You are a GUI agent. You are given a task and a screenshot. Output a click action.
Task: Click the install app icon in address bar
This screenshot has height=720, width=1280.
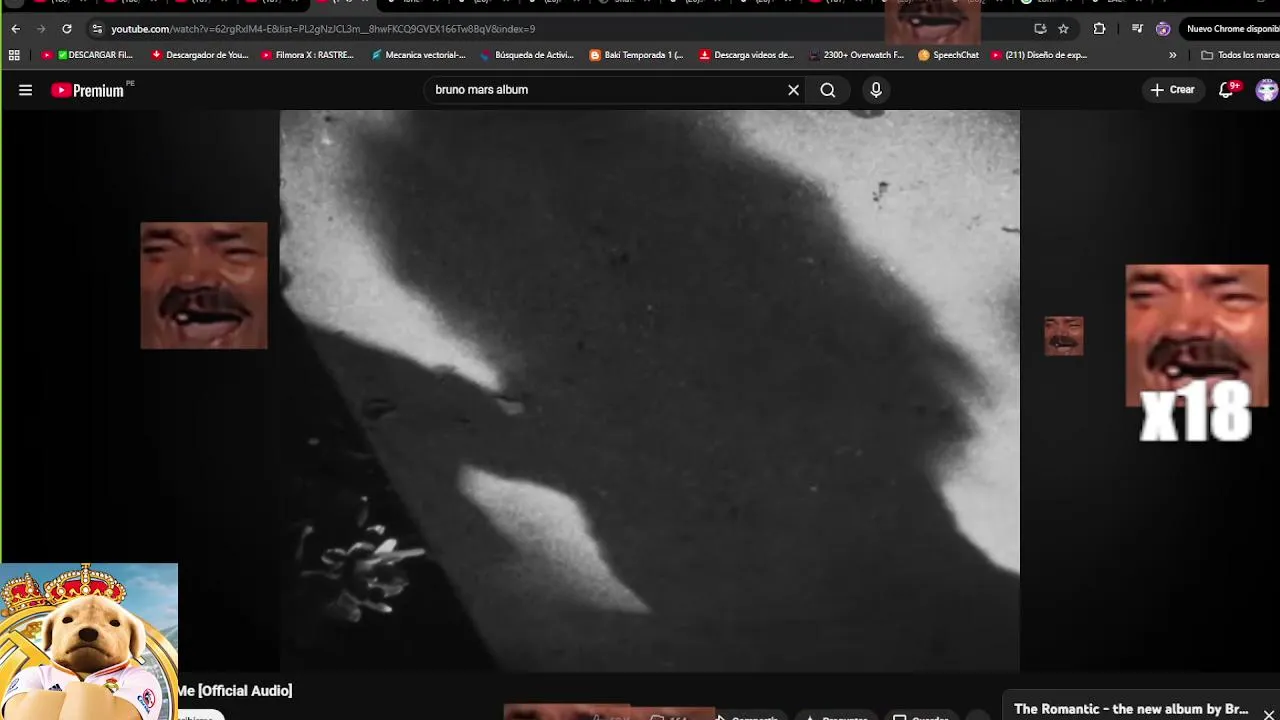1040,29
